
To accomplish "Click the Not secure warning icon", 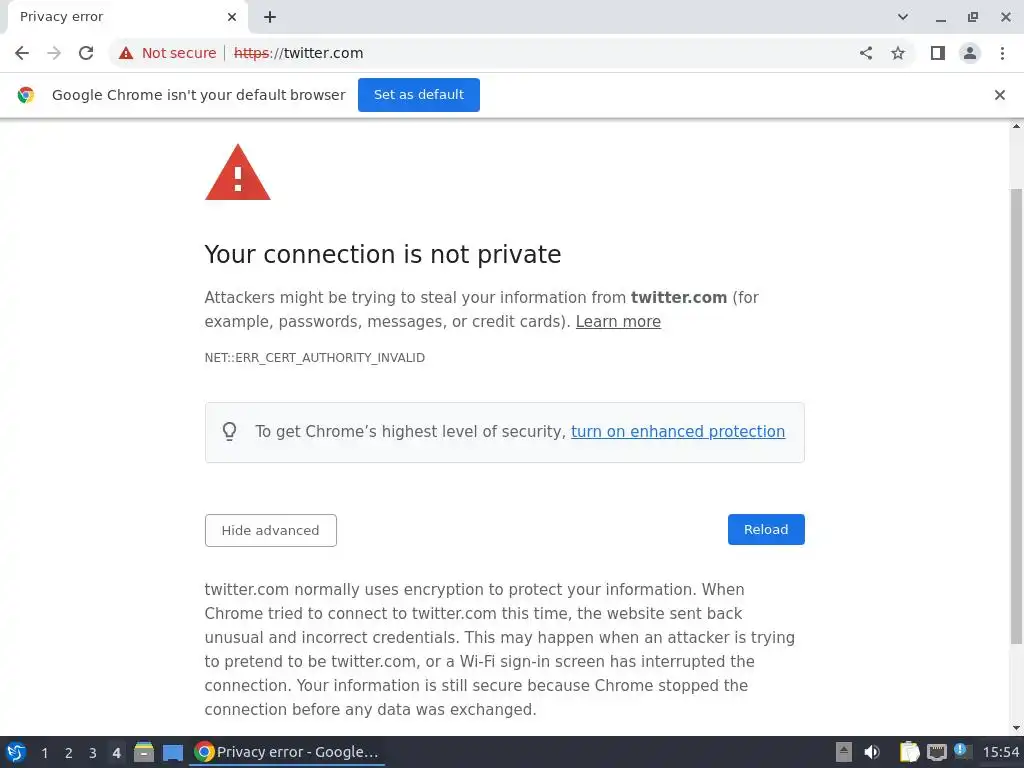I will pyautogui.click(x=126, y=53).
